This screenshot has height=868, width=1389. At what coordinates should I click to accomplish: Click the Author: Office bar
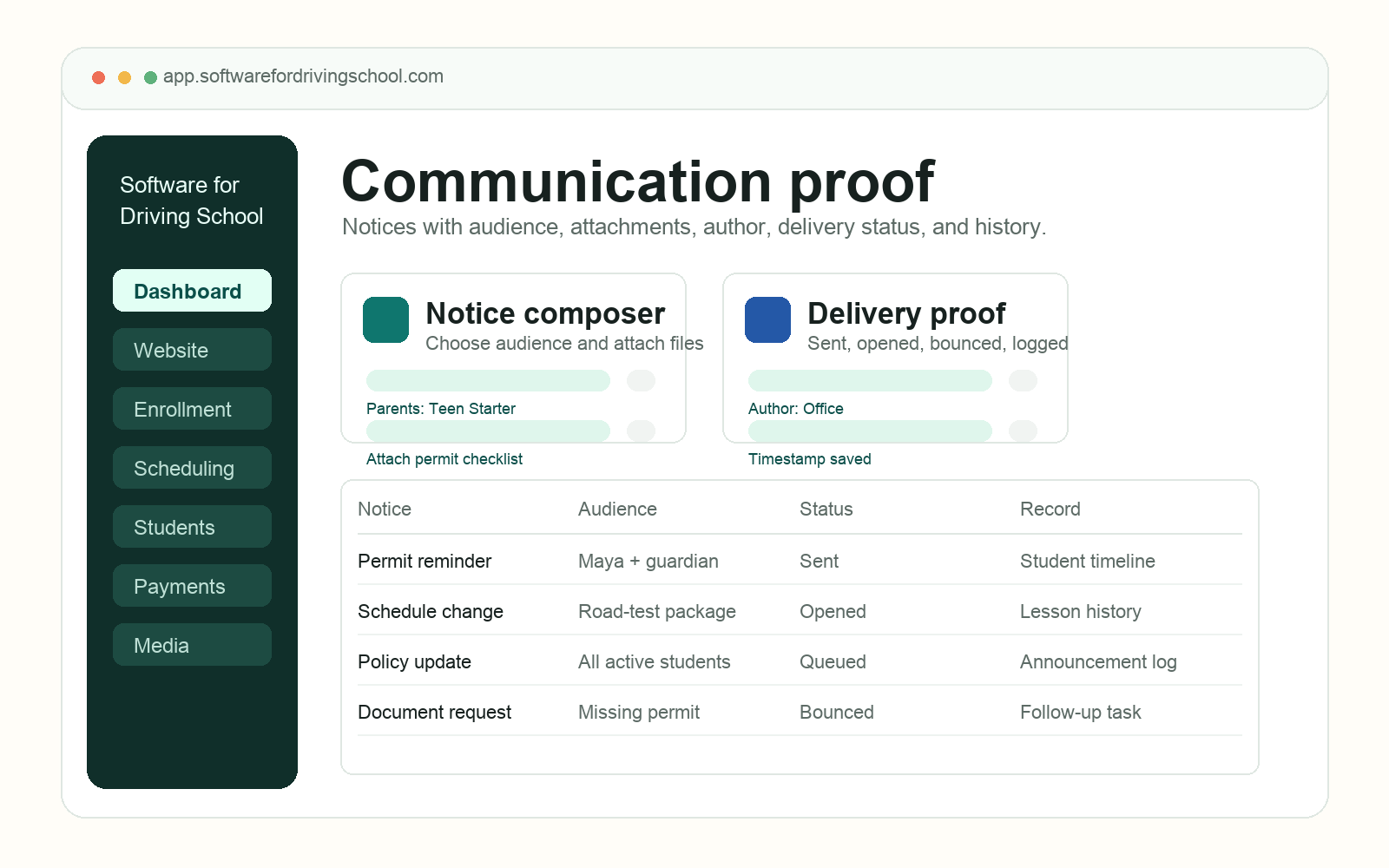[870, 380]
